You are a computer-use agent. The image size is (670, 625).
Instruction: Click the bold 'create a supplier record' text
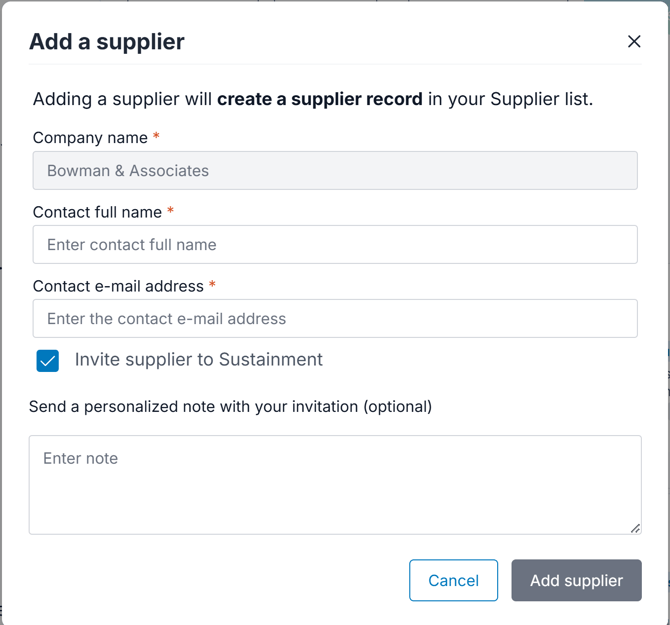320,100
